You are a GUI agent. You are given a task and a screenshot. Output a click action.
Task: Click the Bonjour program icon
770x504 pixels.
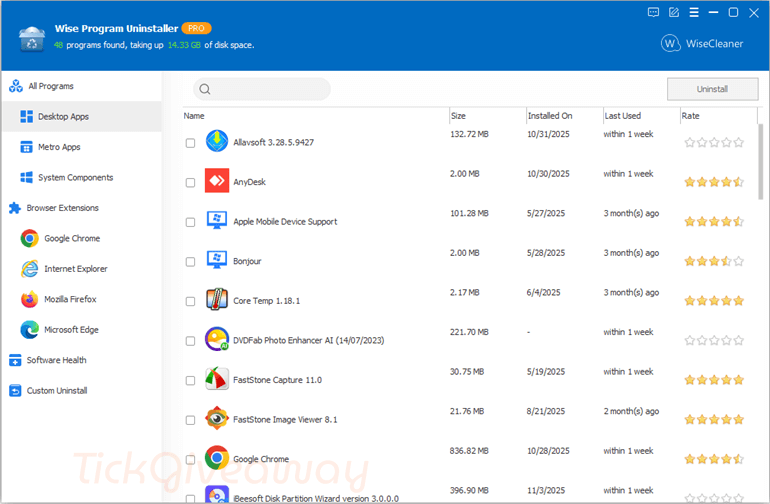[x=217, y=260]
